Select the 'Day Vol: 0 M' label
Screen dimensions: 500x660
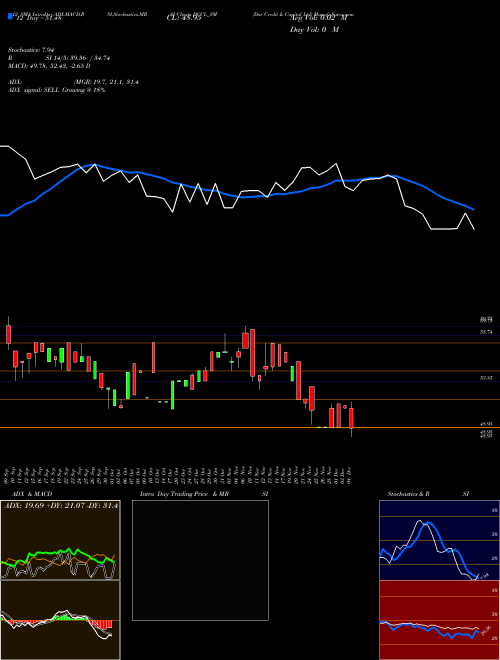click(314, 30)
